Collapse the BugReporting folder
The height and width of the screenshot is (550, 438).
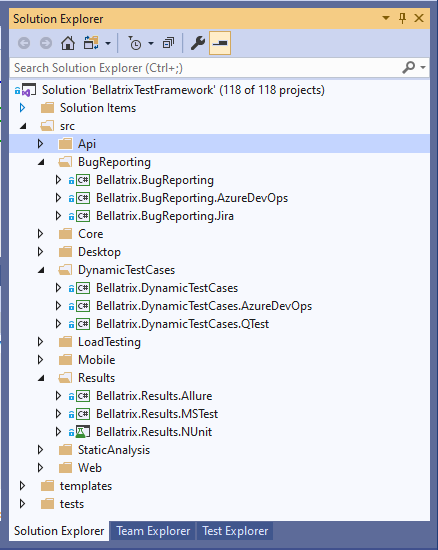coord(41,162)
